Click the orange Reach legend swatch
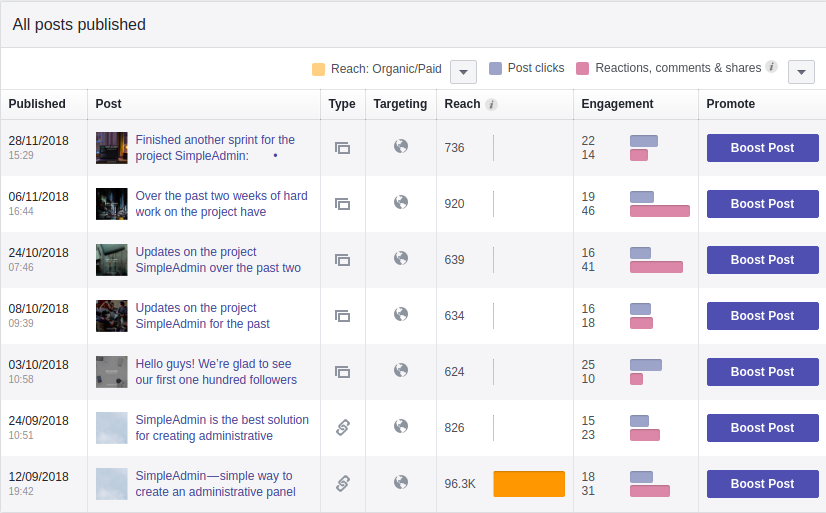826x513 pixels. click(318, 69)
